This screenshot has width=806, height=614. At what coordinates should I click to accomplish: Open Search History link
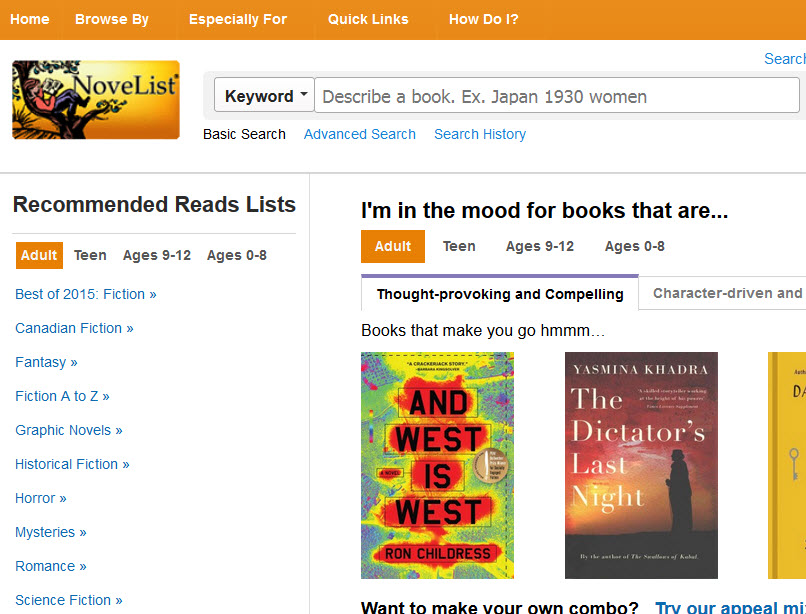tap(480, 134)
